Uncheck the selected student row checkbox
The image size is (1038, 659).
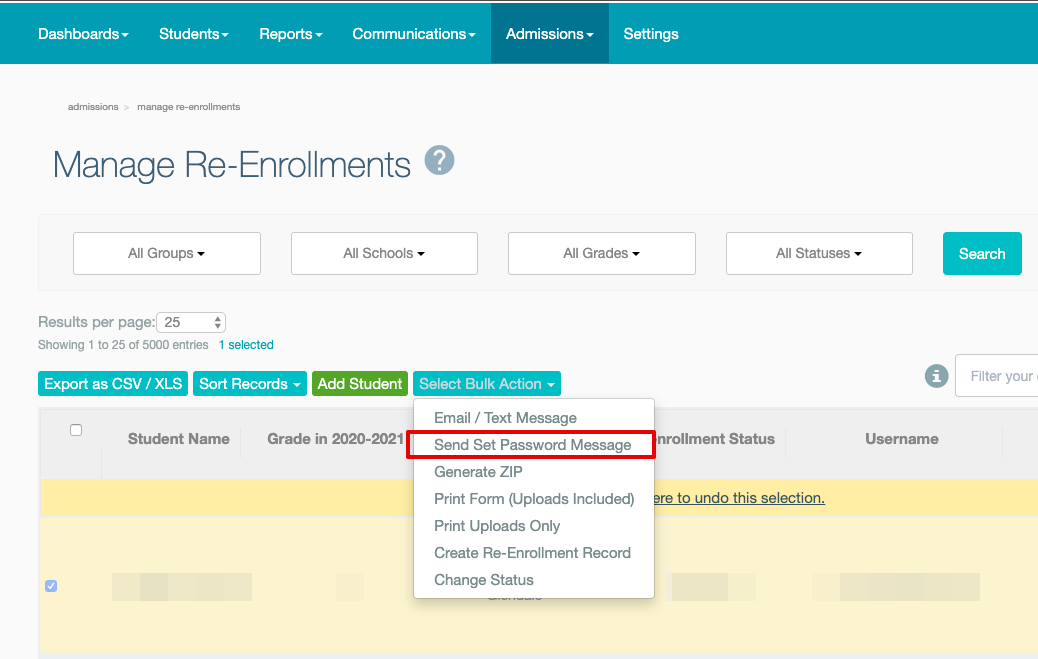(x=51, y=586)
